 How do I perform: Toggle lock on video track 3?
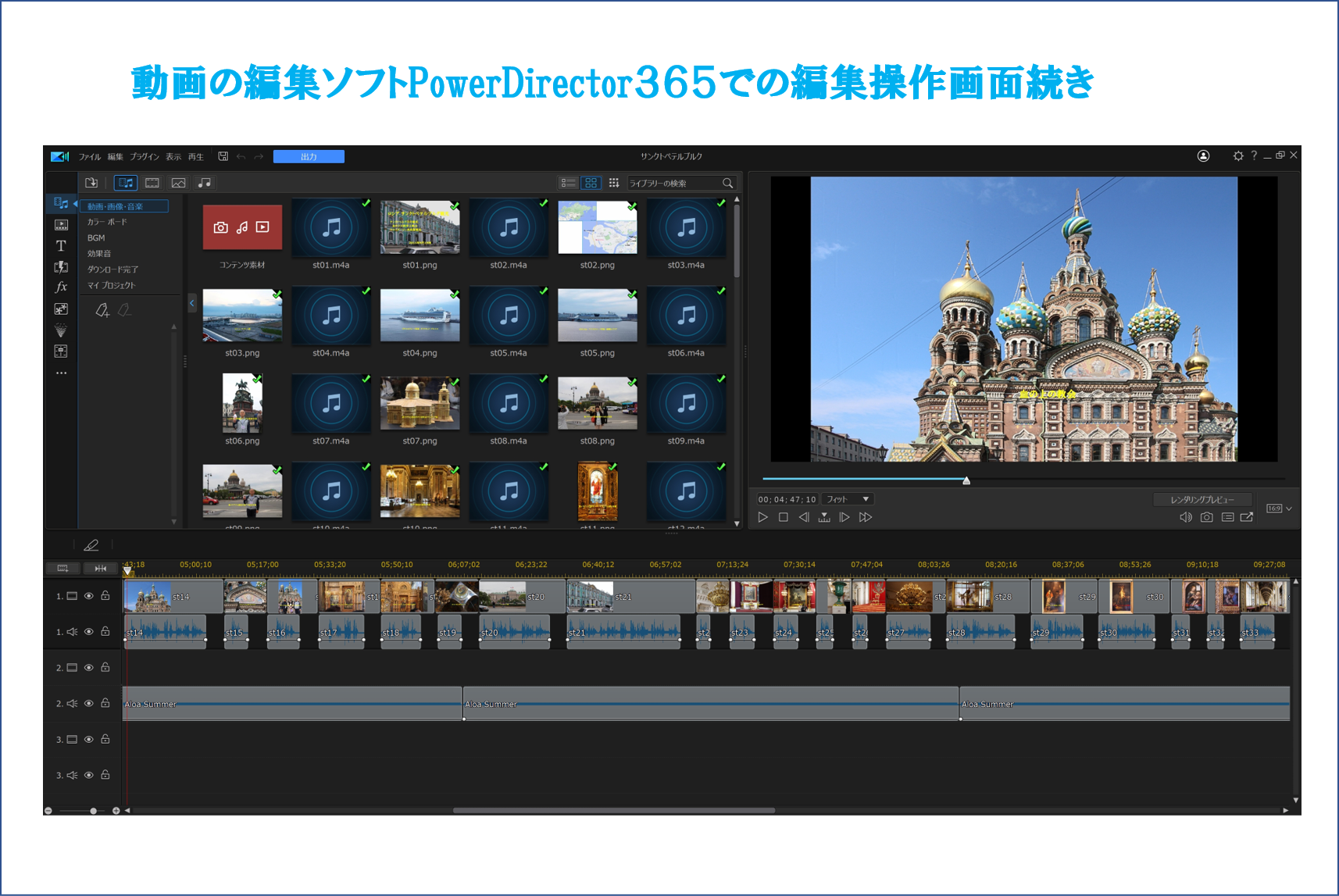pos(105,738)
